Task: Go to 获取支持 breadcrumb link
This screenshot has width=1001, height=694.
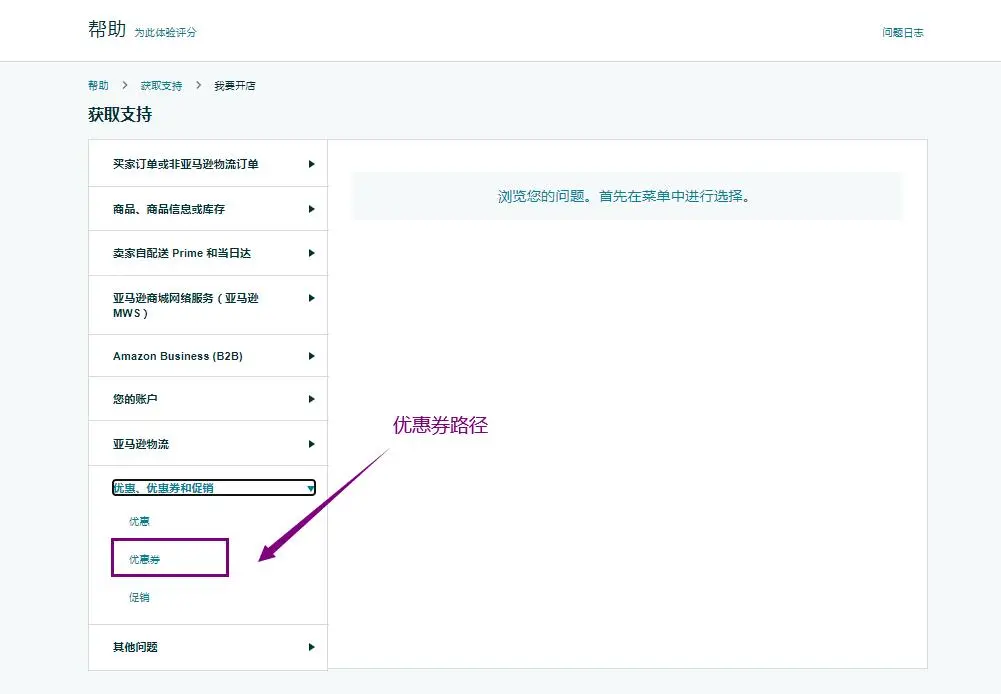Action: click(162, 86)
